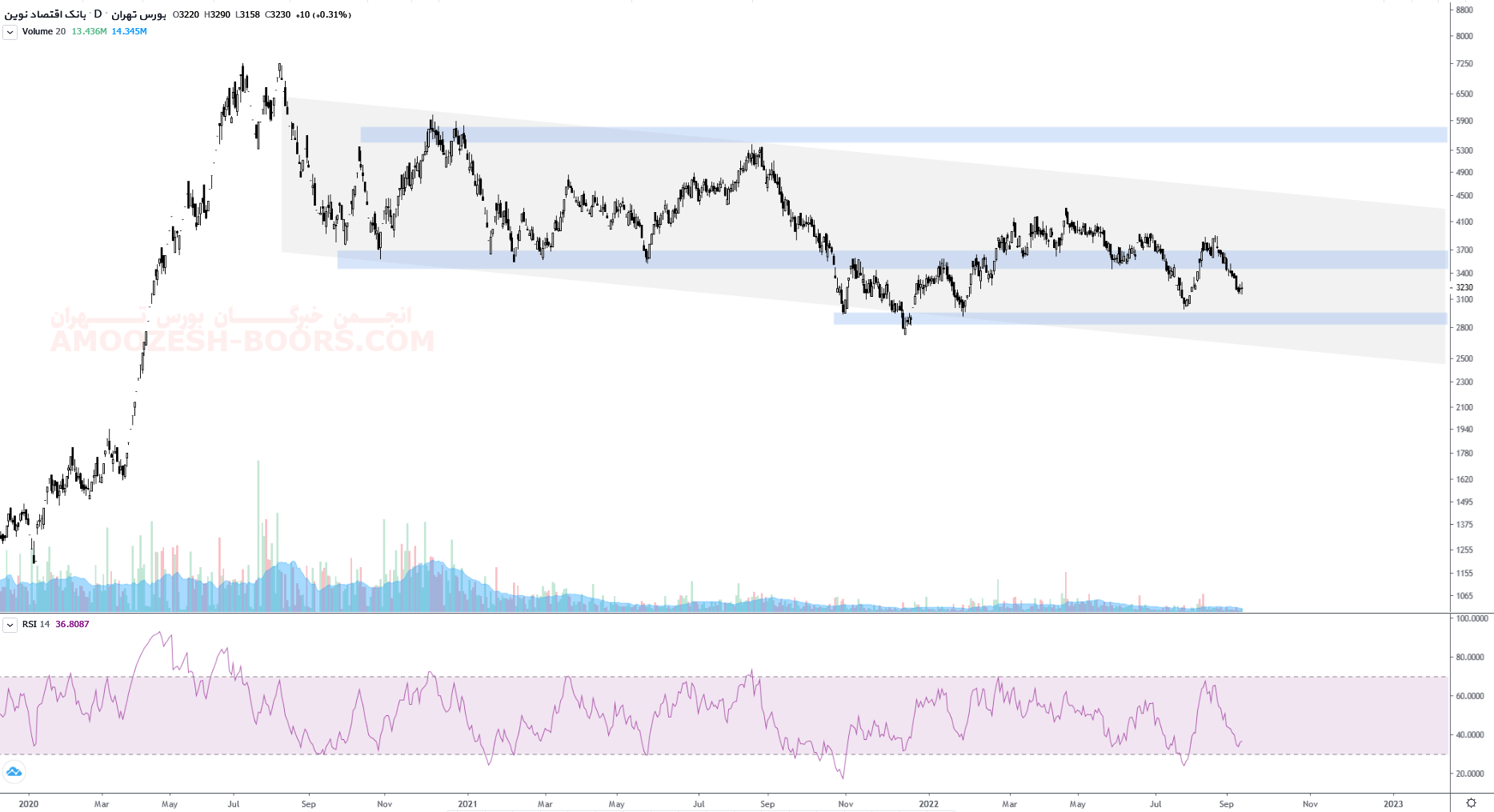
Task: Click the symbol name in chart header
Action: click(x=46, y=14)
